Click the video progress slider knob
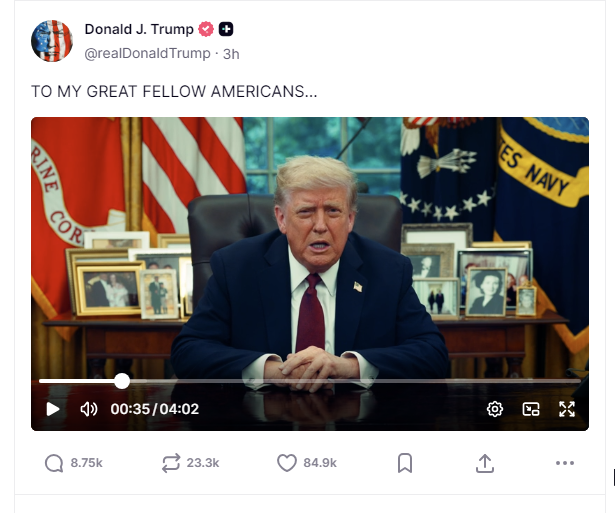615x513 pixels. pos(122,381)
